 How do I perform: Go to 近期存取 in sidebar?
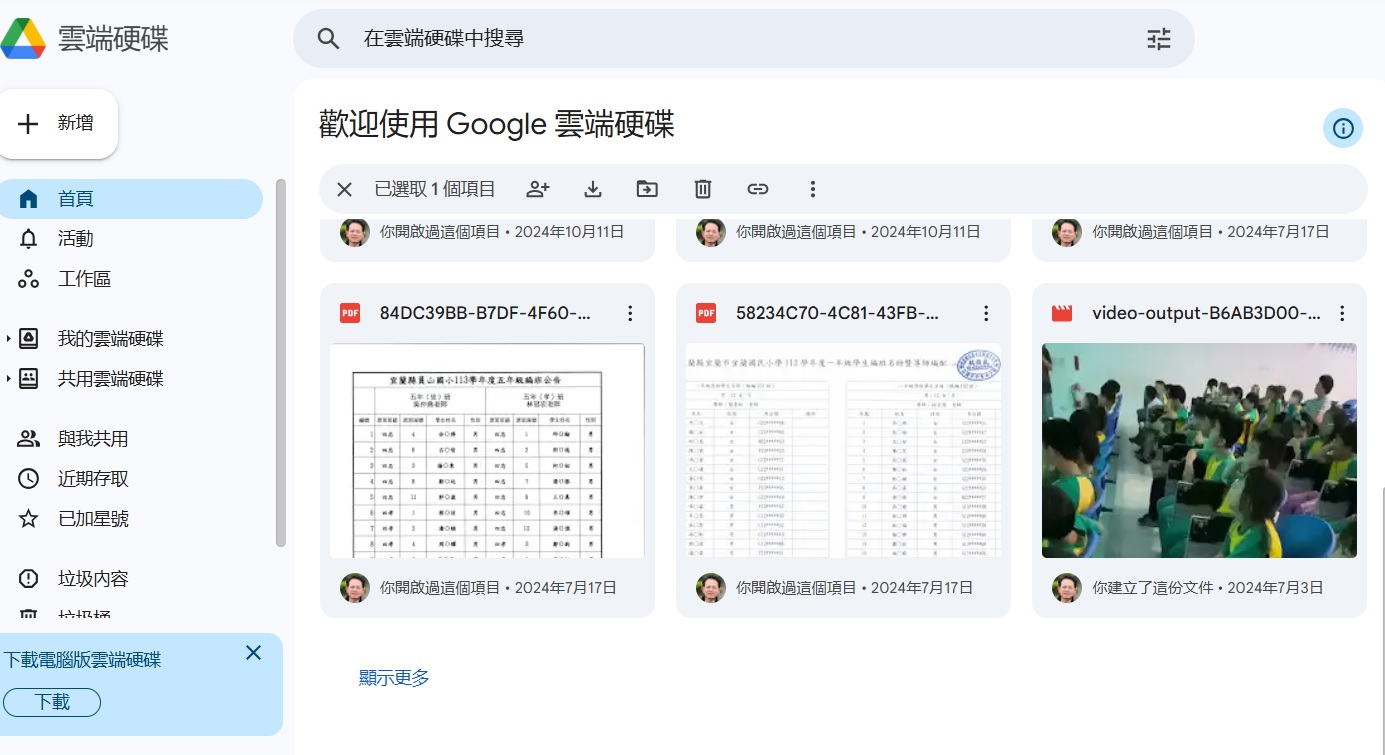point(93,479)
